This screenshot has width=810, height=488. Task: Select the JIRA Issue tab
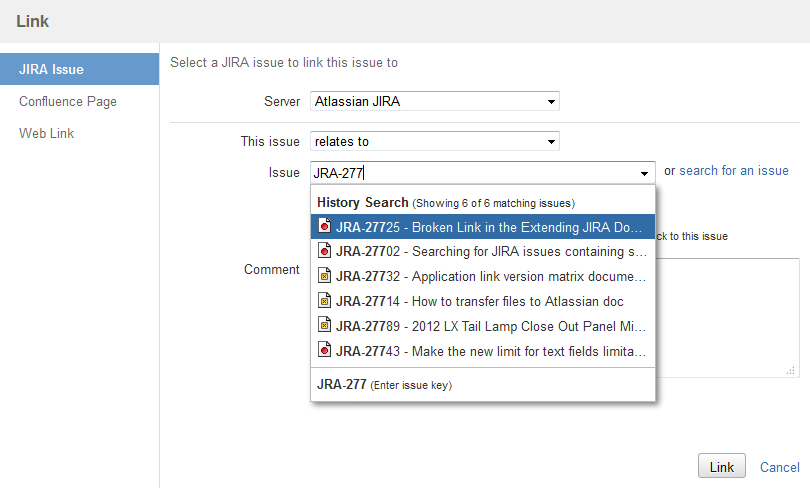(80, 69)
